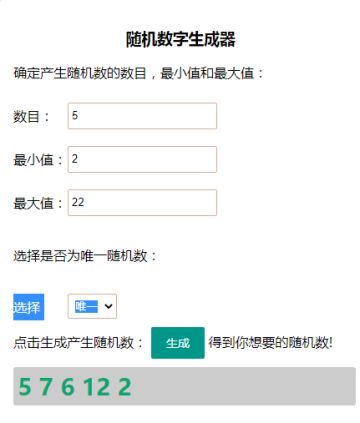This screenshot has height=423, width=360.
Task: Click the empty gray area of results box
Action: [x=243, y=386]
